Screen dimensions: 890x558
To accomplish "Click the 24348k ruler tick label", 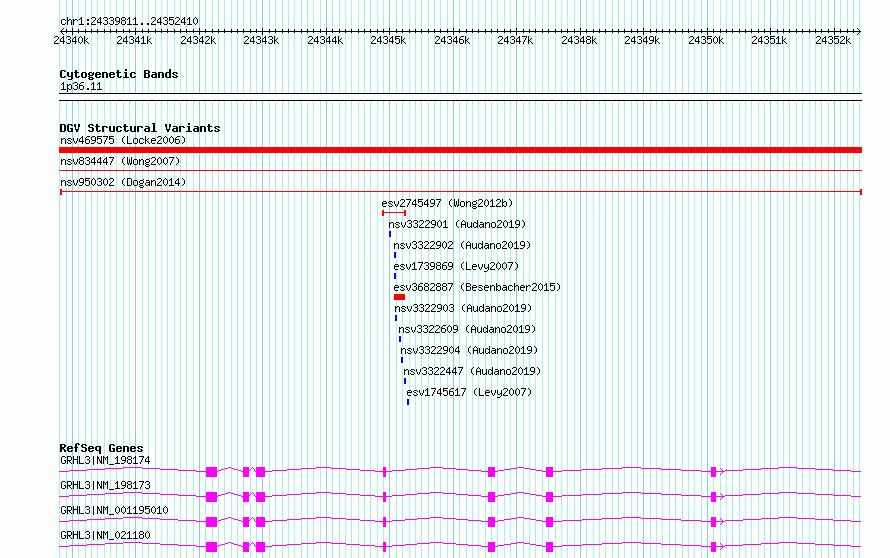I will (x=579, y=40).
